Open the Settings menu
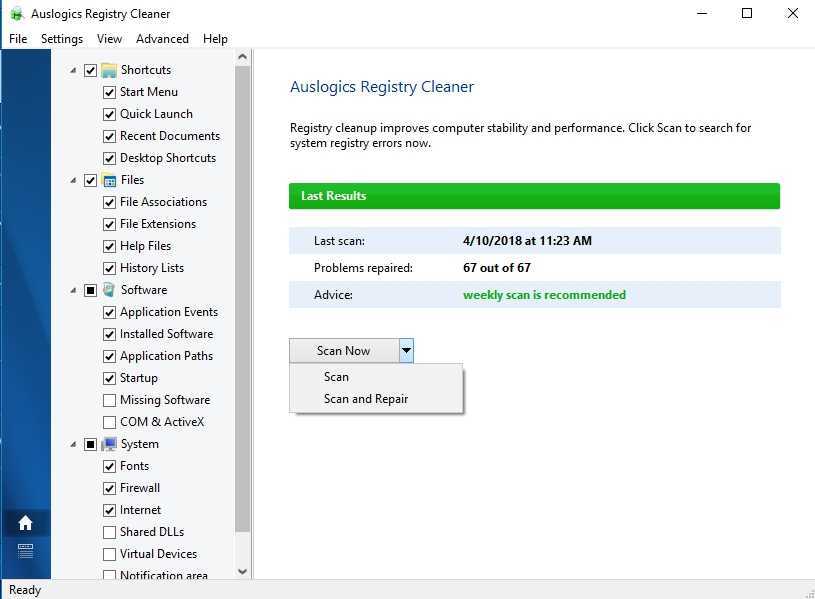This screenshot has height=599, width=815. tap(62, 39)
